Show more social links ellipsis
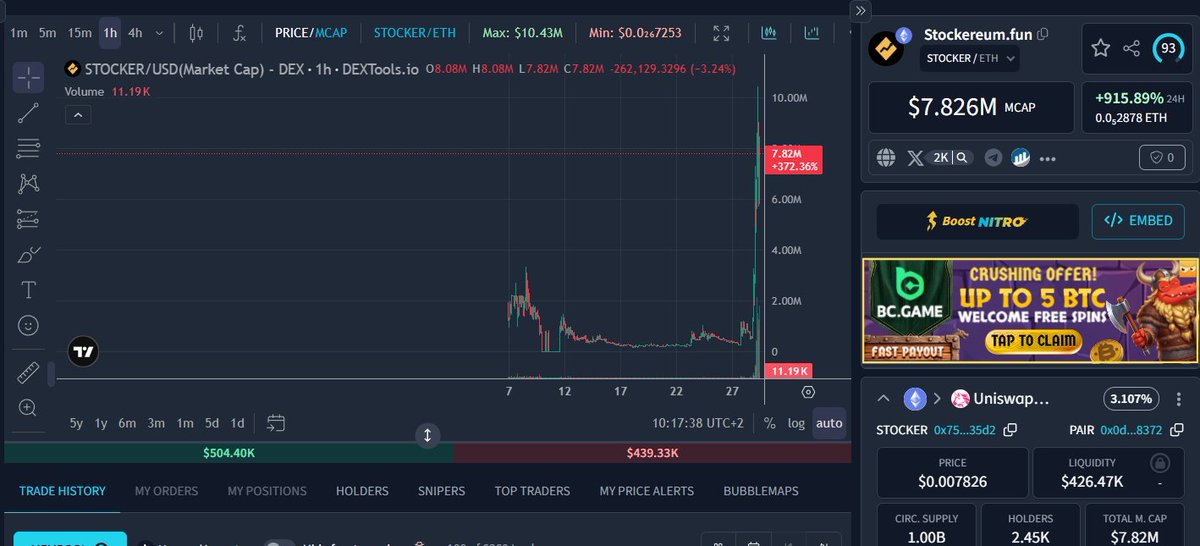This screenshot has height=546, width=1200. coord(1048,158)
